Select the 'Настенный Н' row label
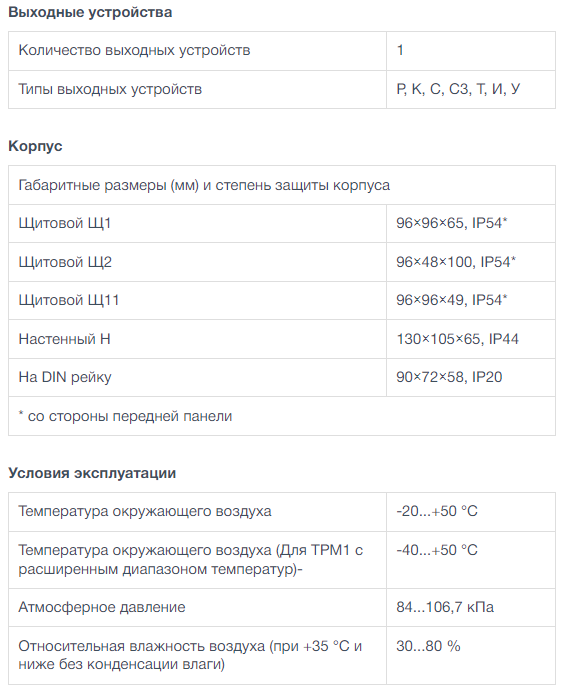Viewport: 567px width, 696px height. click(64, 339)
